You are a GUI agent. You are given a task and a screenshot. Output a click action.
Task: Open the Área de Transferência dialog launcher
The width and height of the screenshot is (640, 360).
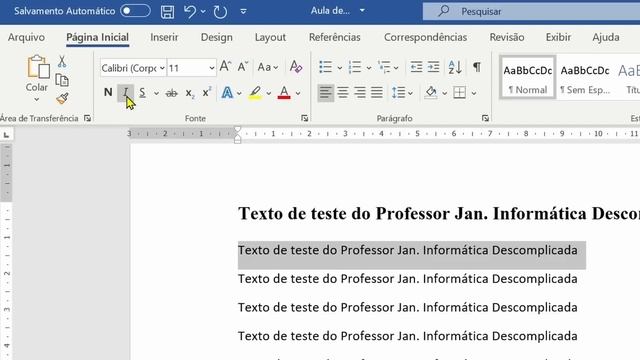pos(87,118)
